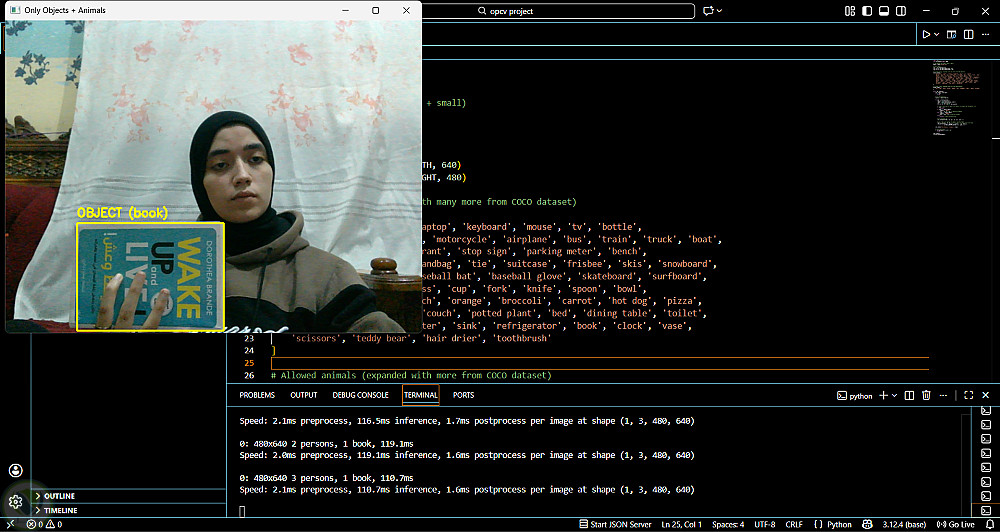Switch to the OUTPUT tab
Viewport: 1000px width, 532px height.
(304, 395)
